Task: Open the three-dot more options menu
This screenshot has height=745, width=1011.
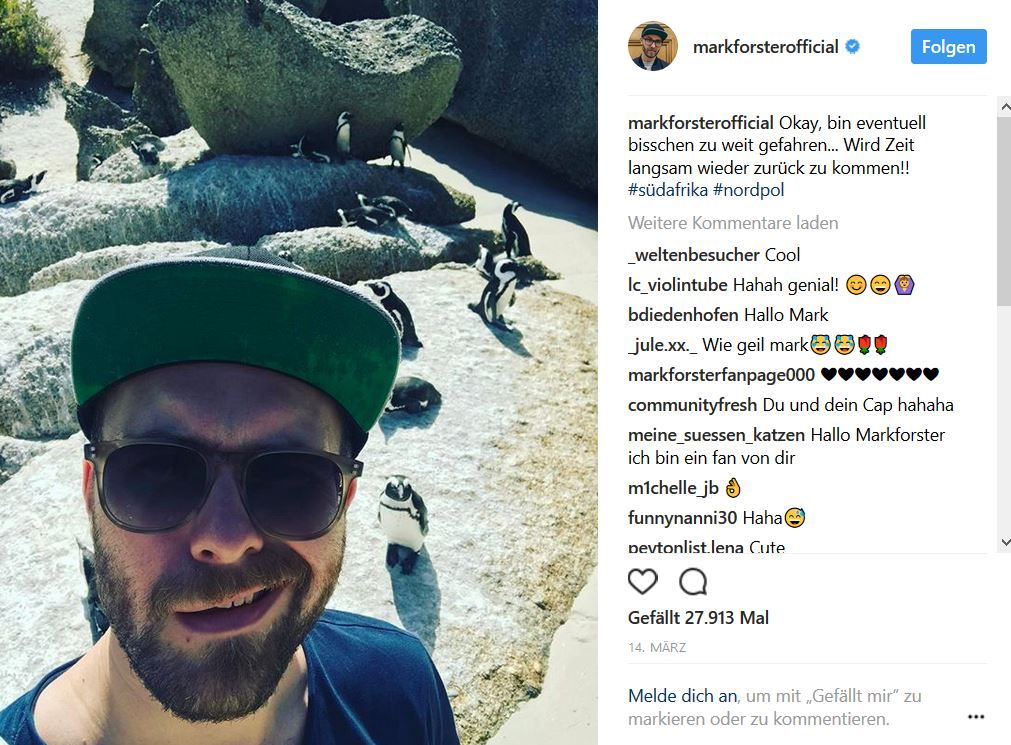Action: point(976,717)
